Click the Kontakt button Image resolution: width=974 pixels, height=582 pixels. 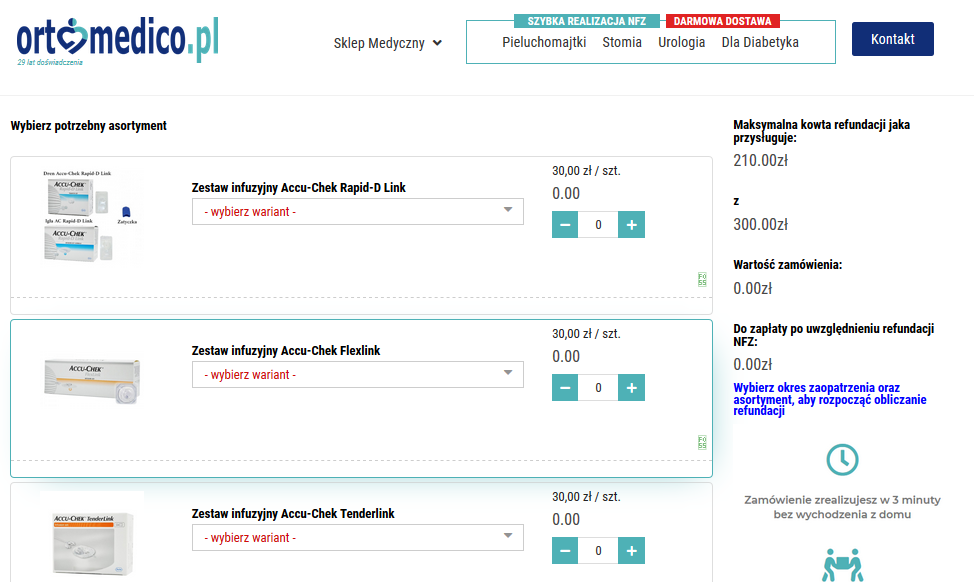pyautogui.click(x=893, y=39)
